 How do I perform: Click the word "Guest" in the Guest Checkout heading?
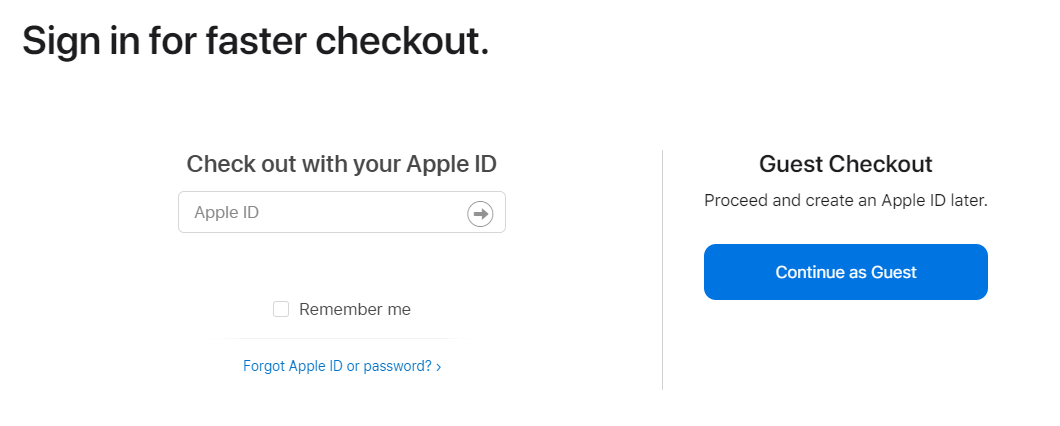[792, 164]
